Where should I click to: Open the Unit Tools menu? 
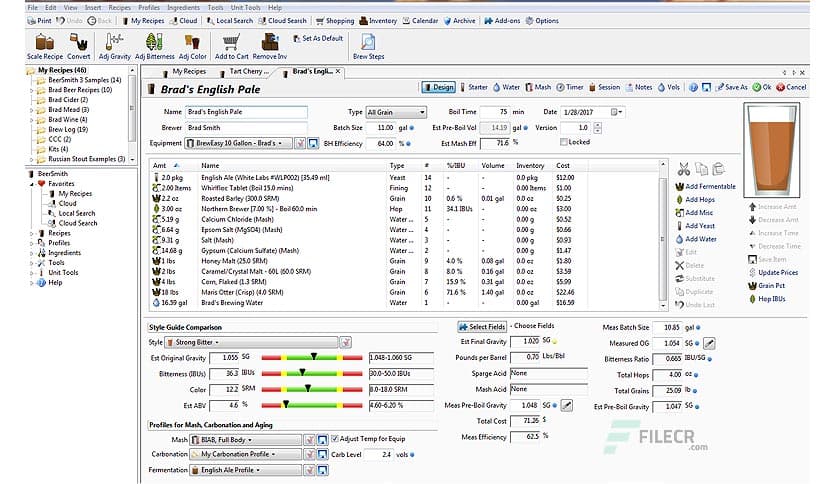(x=245, y=7)
